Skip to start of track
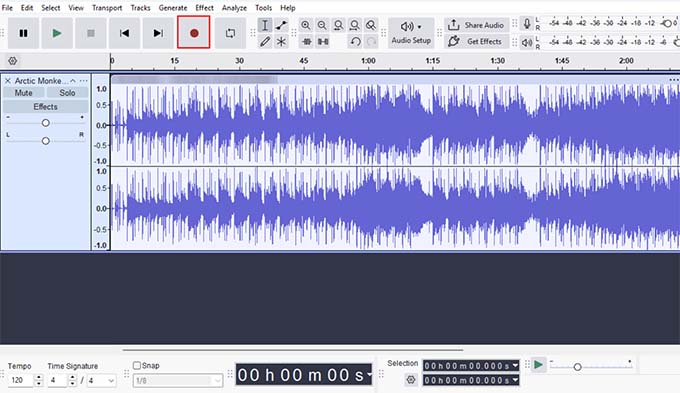 click(124, 33)
